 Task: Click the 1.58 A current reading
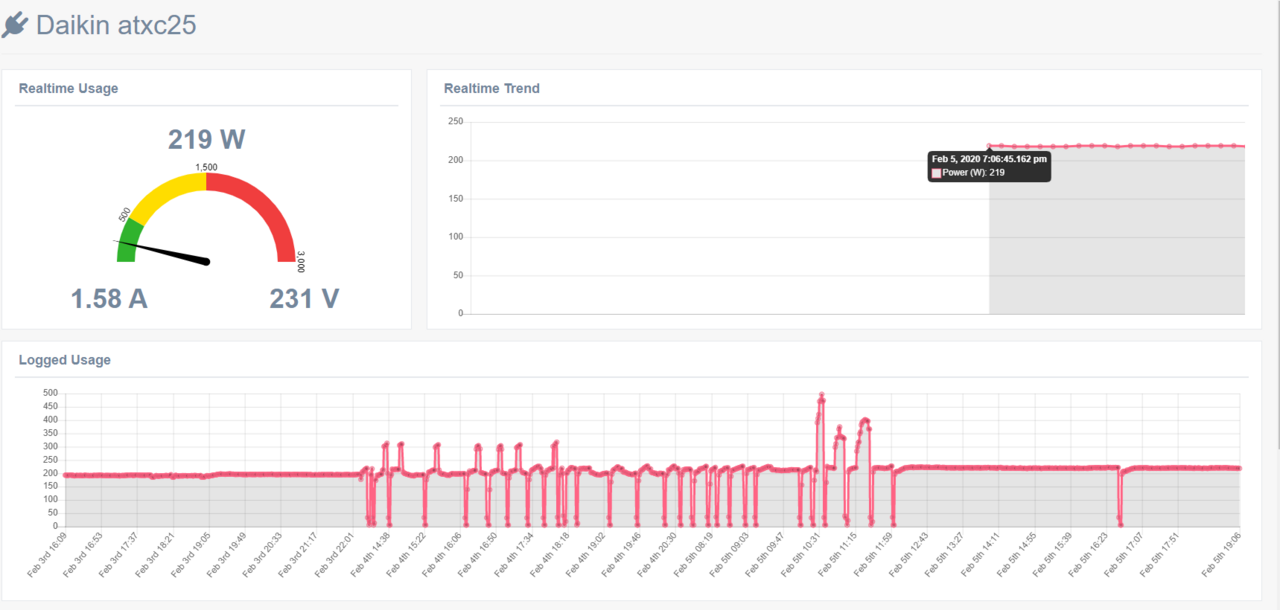(x=109, y=298)
